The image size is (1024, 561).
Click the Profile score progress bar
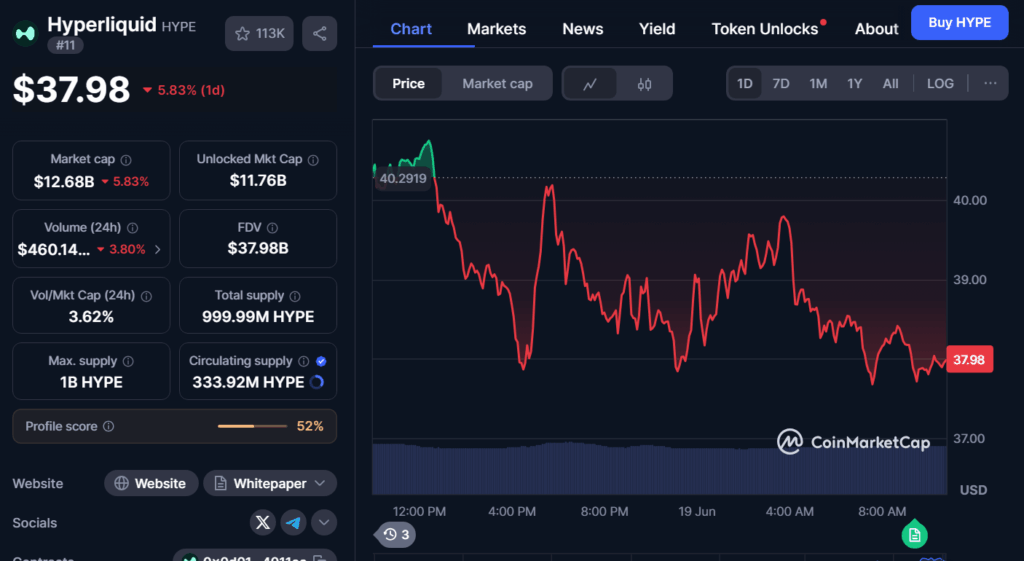[252, 426]
